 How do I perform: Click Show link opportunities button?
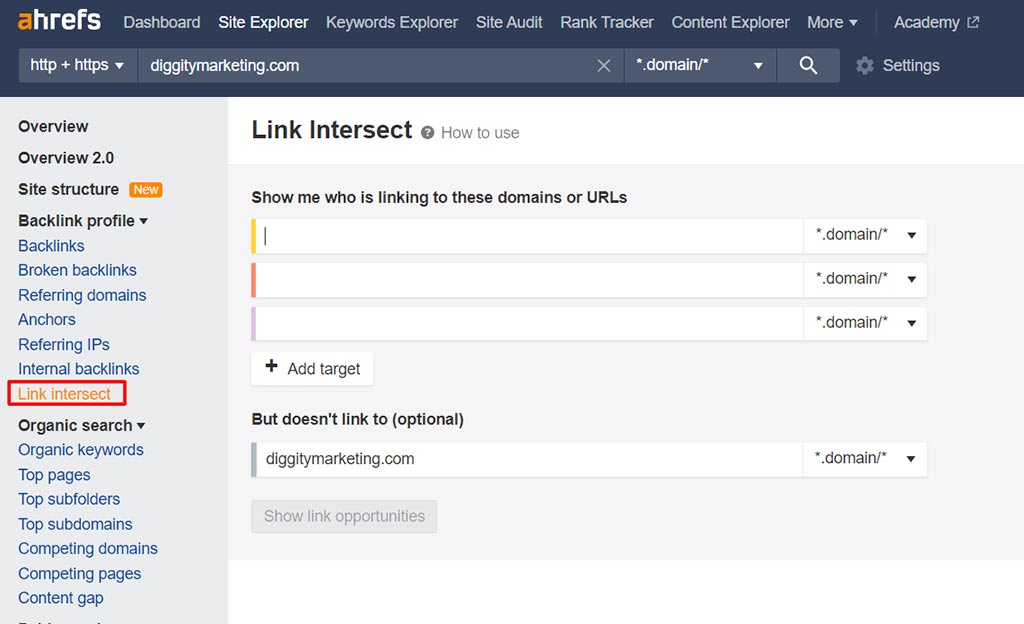[x=344, y=517]
